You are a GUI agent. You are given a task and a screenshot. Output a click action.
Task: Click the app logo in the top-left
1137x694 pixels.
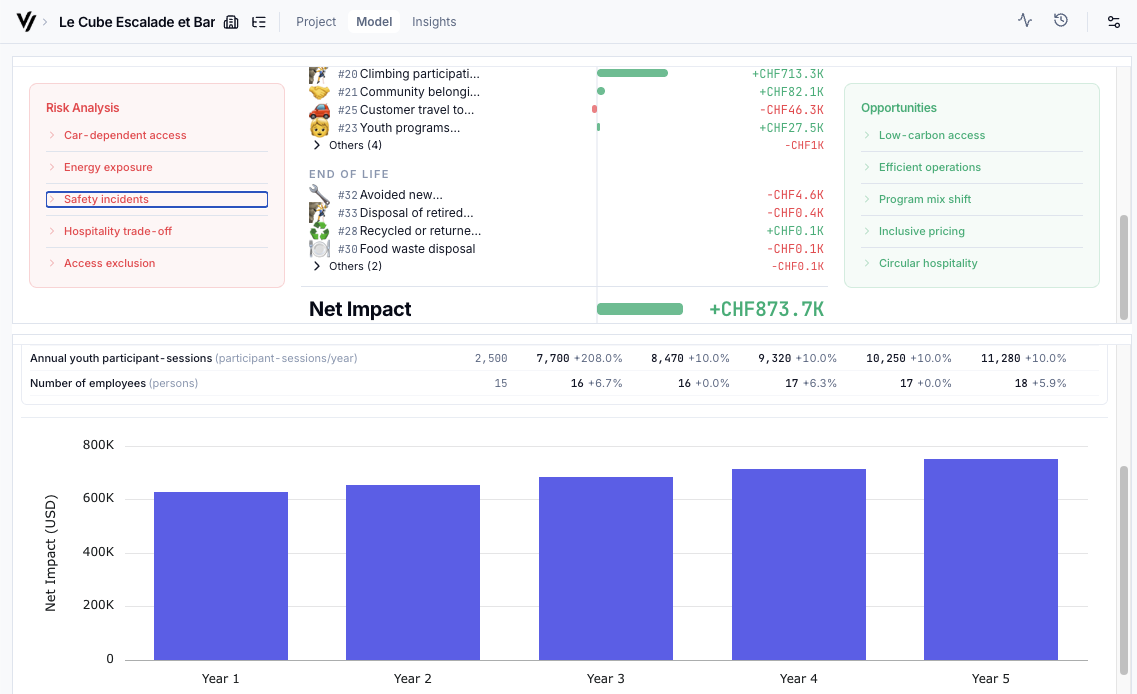tap(26, 21)
